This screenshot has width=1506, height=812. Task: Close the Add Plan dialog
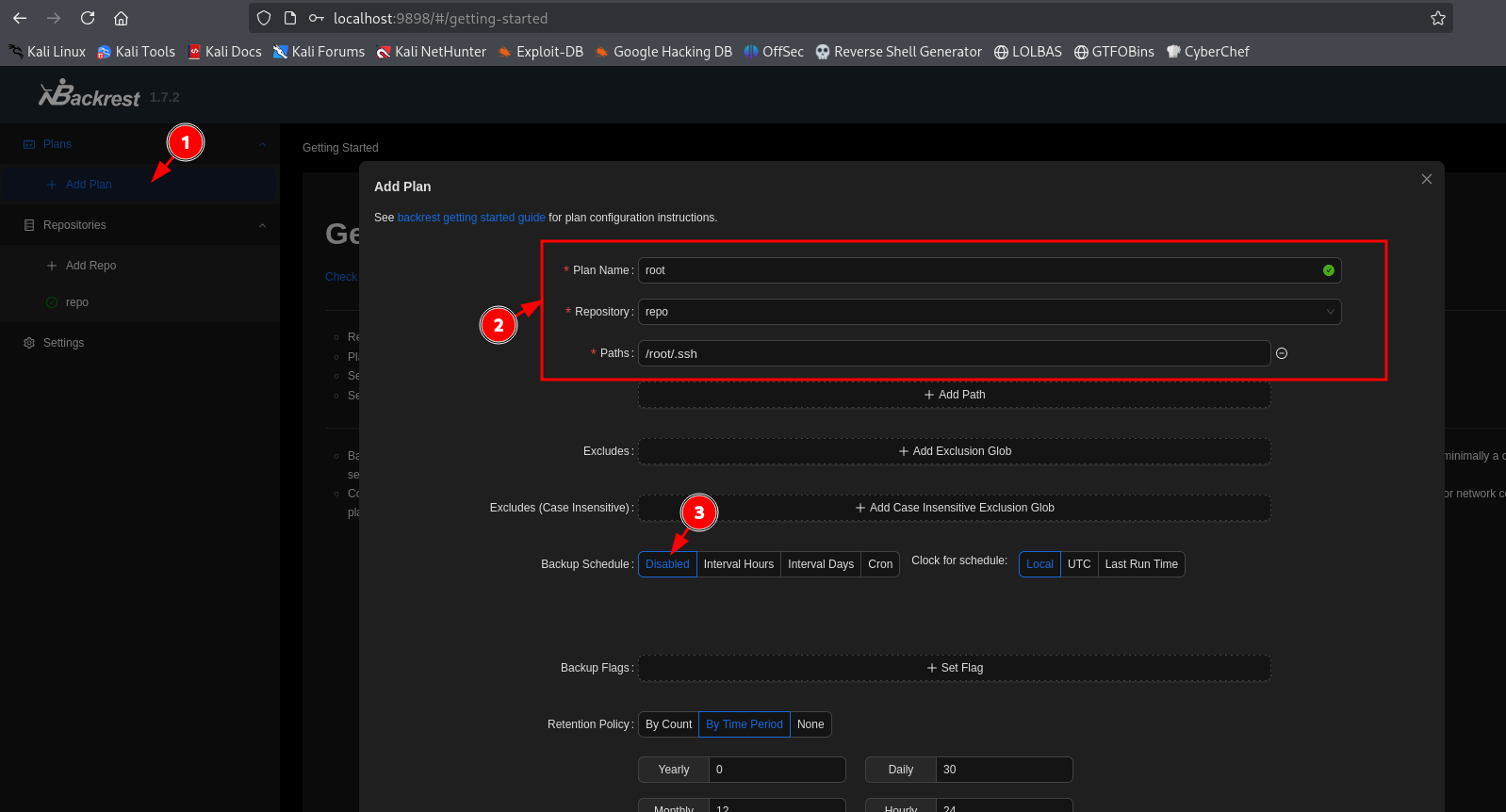pyautogui.click(x=1426, y=179)
